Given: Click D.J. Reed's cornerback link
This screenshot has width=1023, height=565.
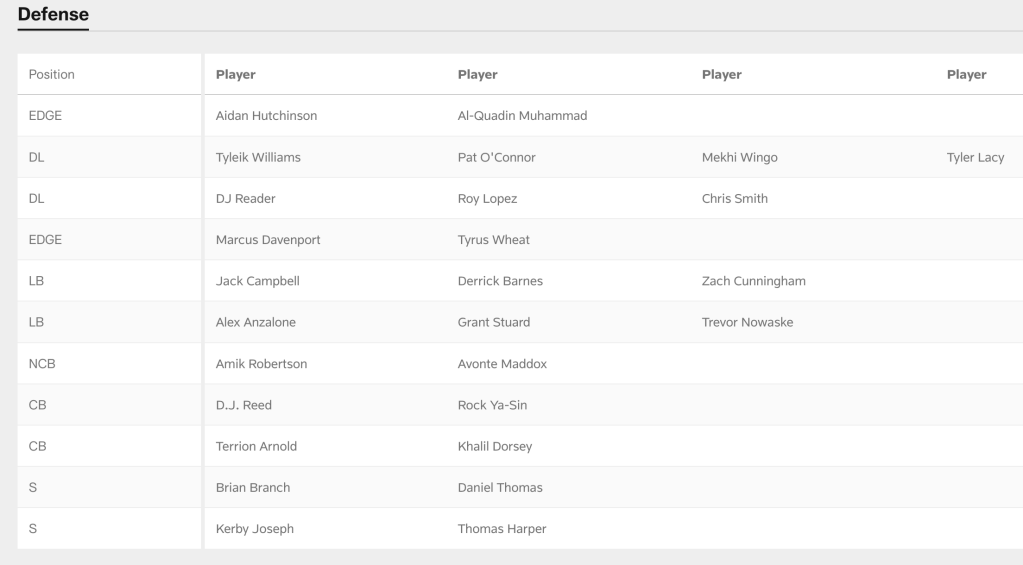Looking at the screenshot, I should (x=243, y=405).
